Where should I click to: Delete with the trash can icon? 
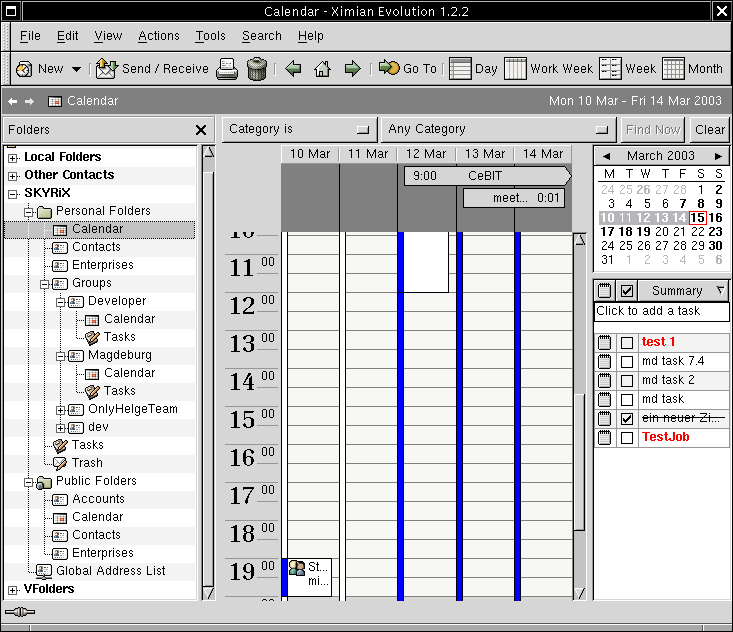[257, 69]
